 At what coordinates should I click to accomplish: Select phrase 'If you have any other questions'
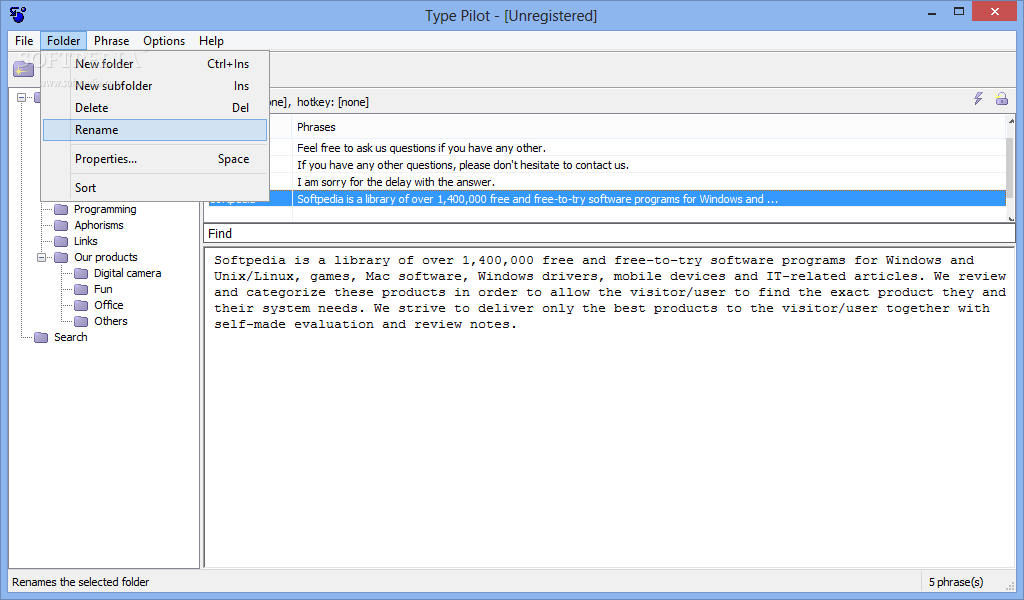pyautogui.click(x=462, y=165)
